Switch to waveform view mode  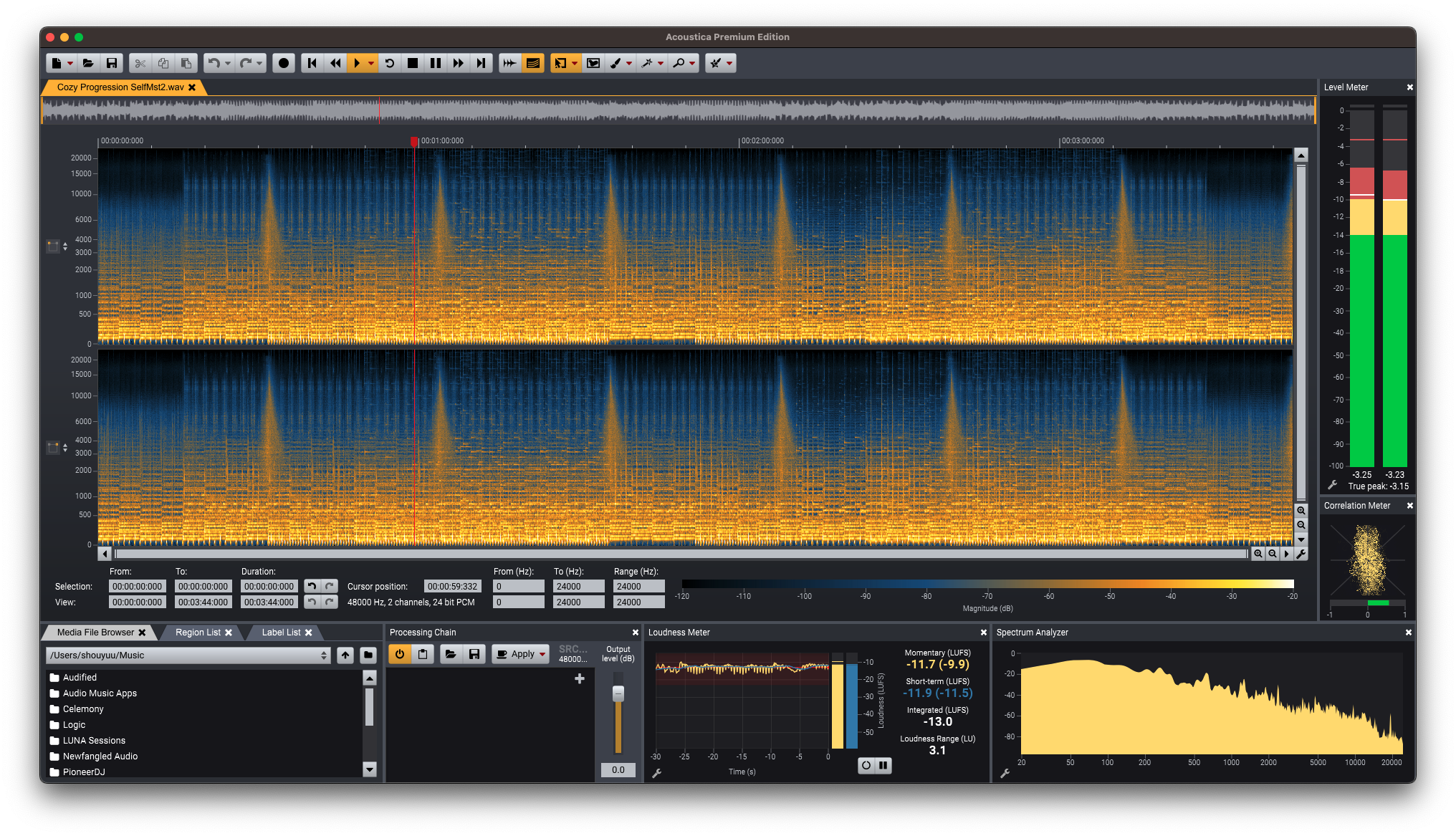coord(509,63)
